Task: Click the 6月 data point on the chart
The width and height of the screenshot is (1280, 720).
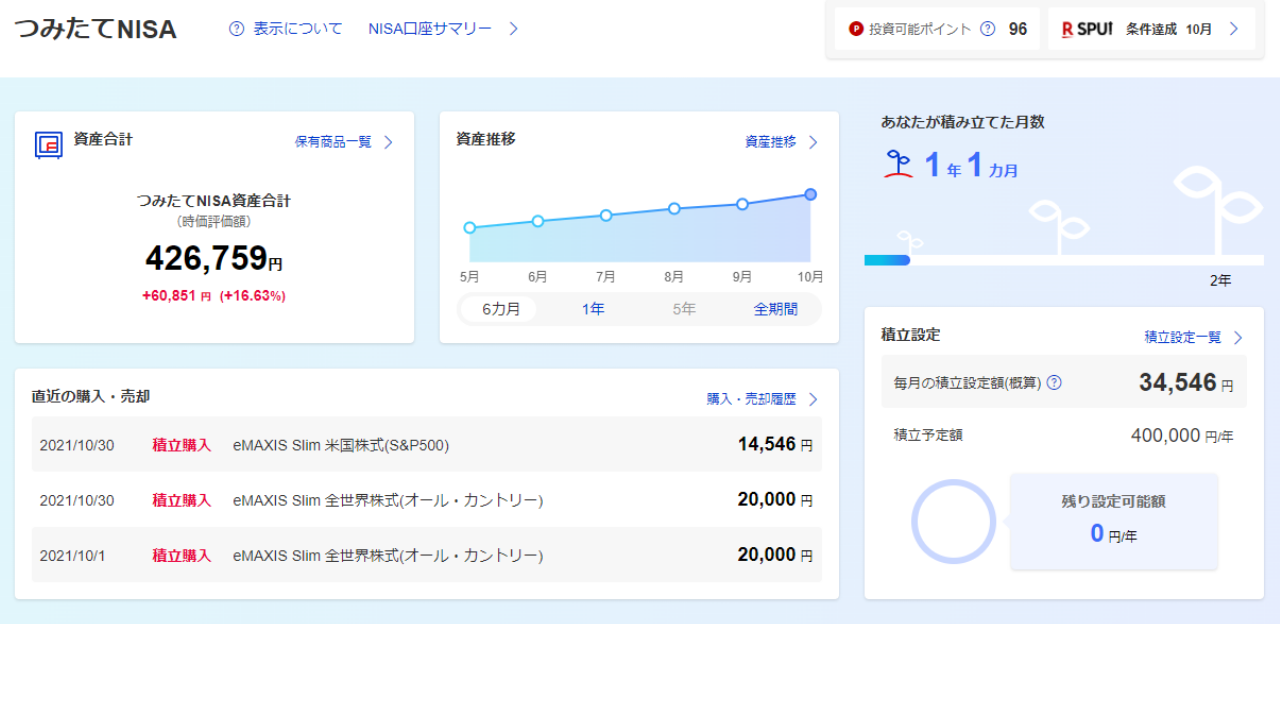Action: [x=538, y=221]
